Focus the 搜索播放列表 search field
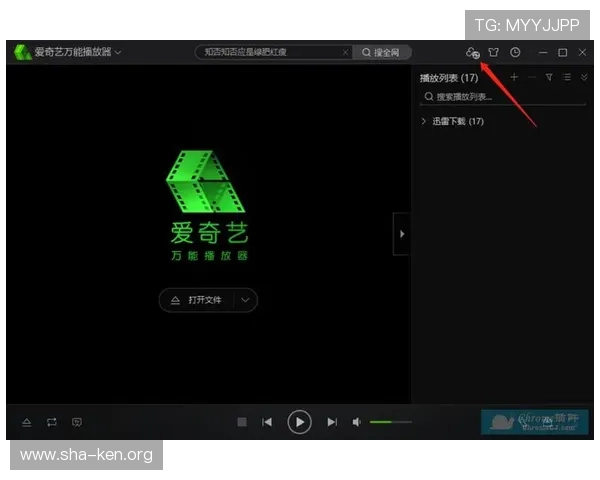The image size is (600, 480). tap(503, 96)
